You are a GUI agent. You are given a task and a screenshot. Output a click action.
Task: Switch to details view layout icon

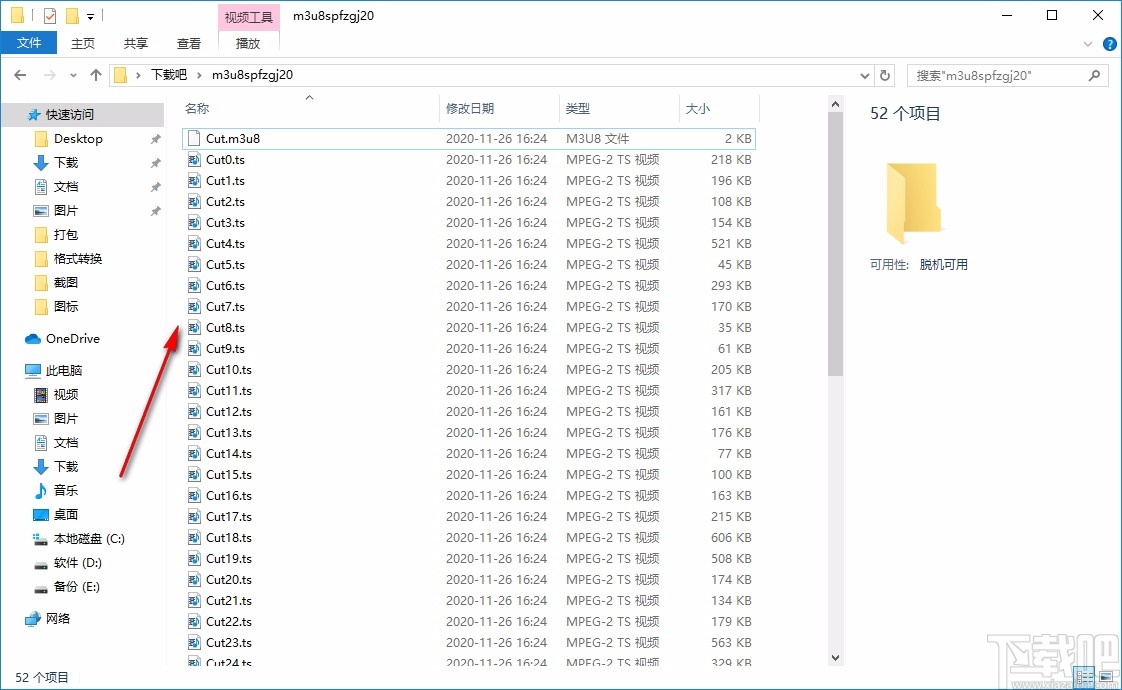click(1085, 676)
